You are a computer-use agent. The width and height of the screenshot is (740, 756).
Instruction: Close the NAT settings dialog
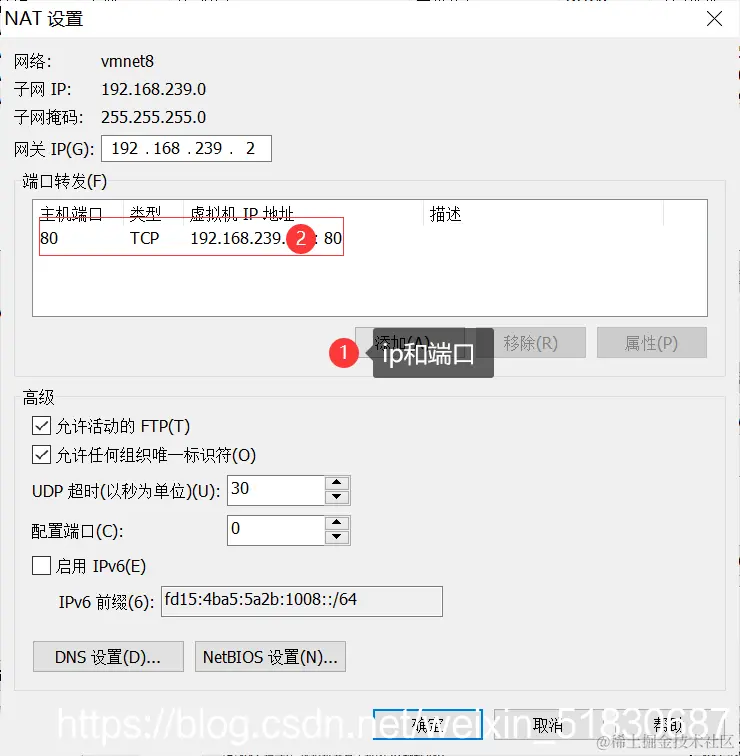pyautogui.click(x=714, y=19)
